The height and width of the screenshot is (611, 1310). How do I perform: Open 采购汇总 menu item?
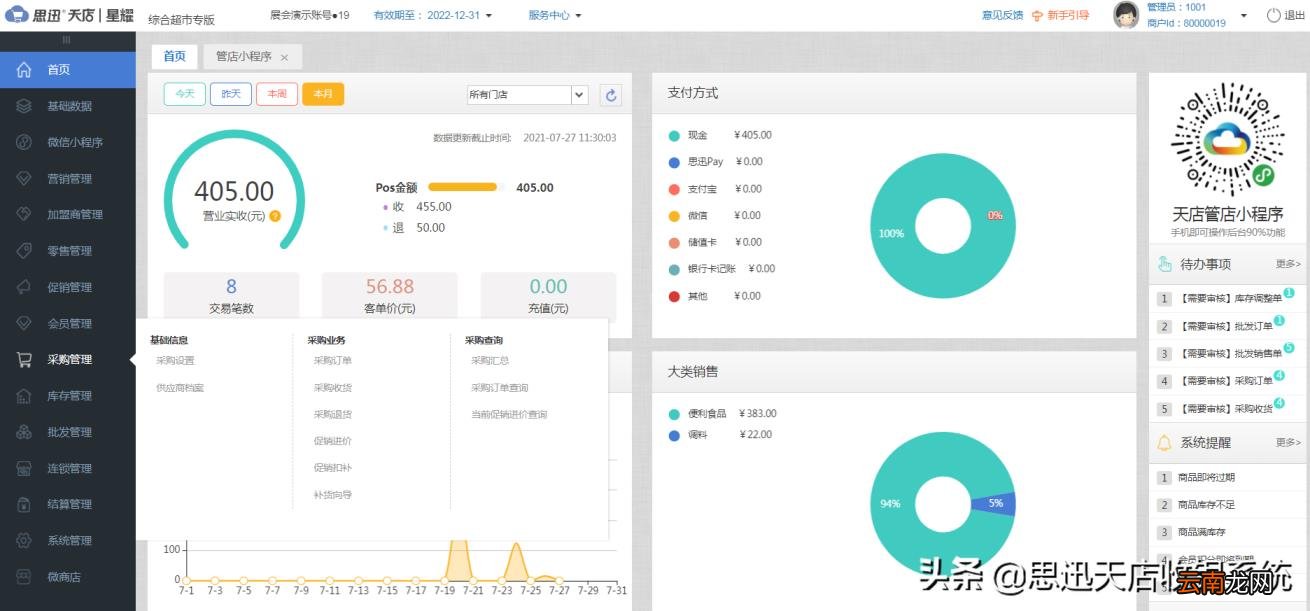490,361
